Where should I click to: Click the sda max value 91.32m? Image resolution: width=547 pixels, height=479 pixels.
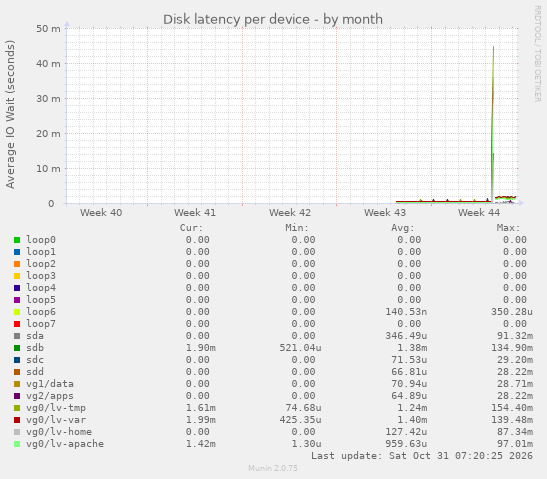coord(515,336)
